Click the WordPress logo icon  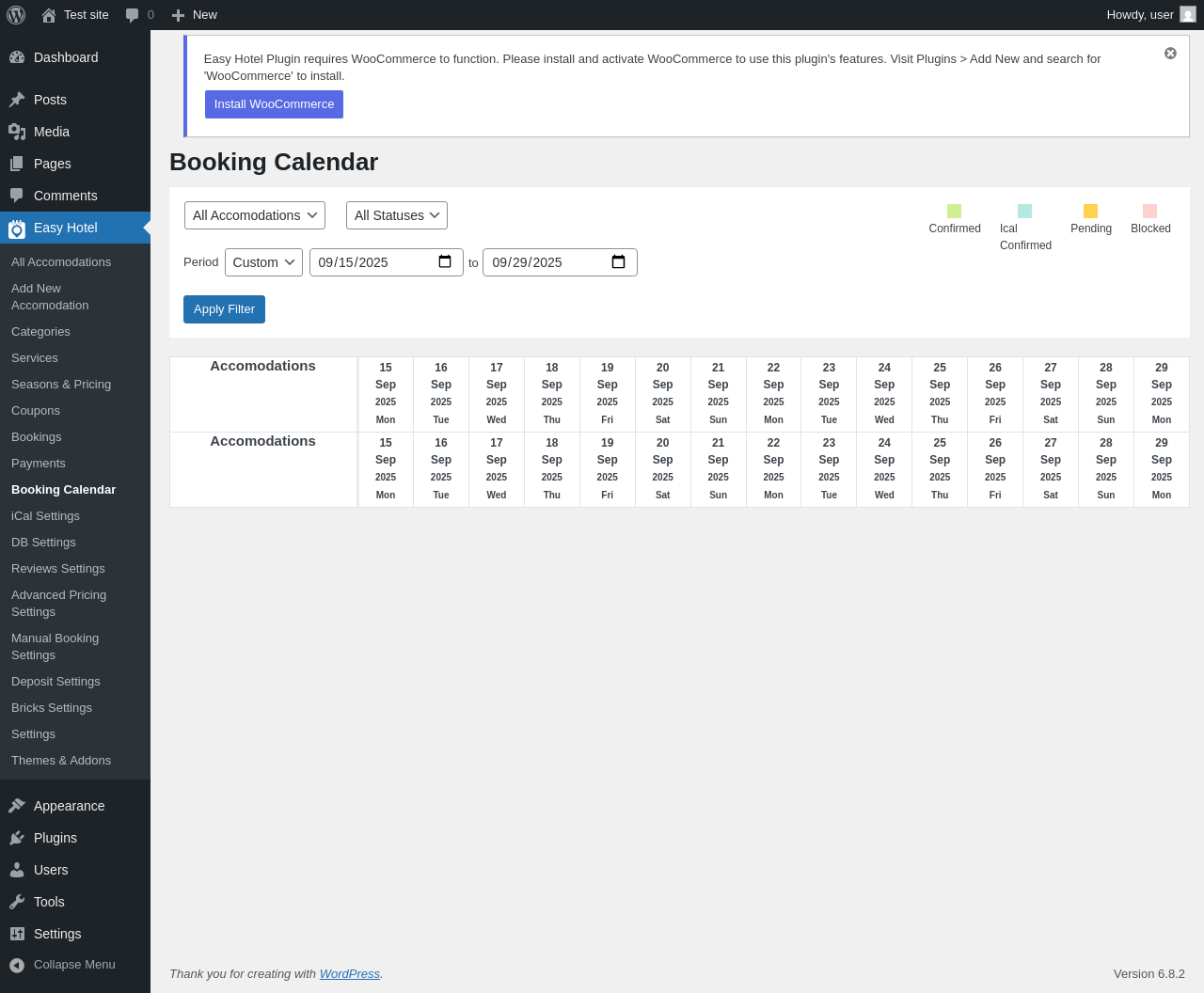point(16,15)
